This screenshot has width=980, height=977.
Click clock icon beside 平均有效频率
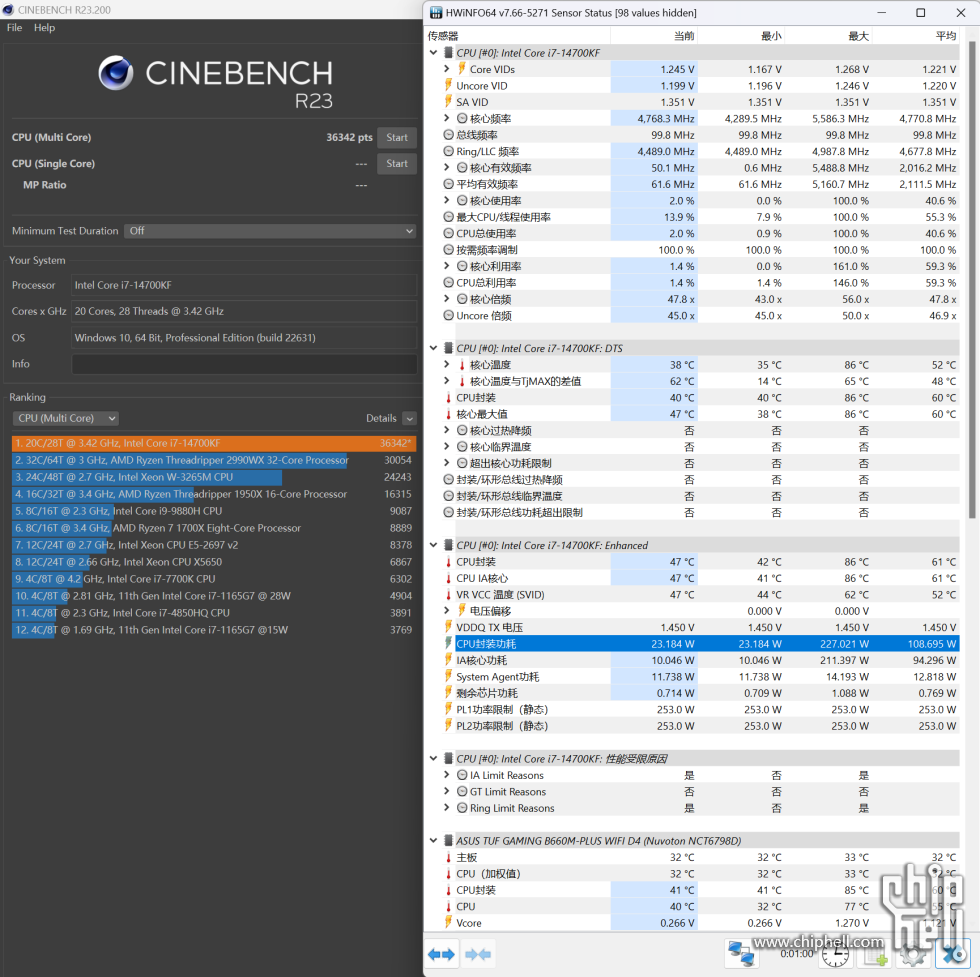(x=448, y=184)
